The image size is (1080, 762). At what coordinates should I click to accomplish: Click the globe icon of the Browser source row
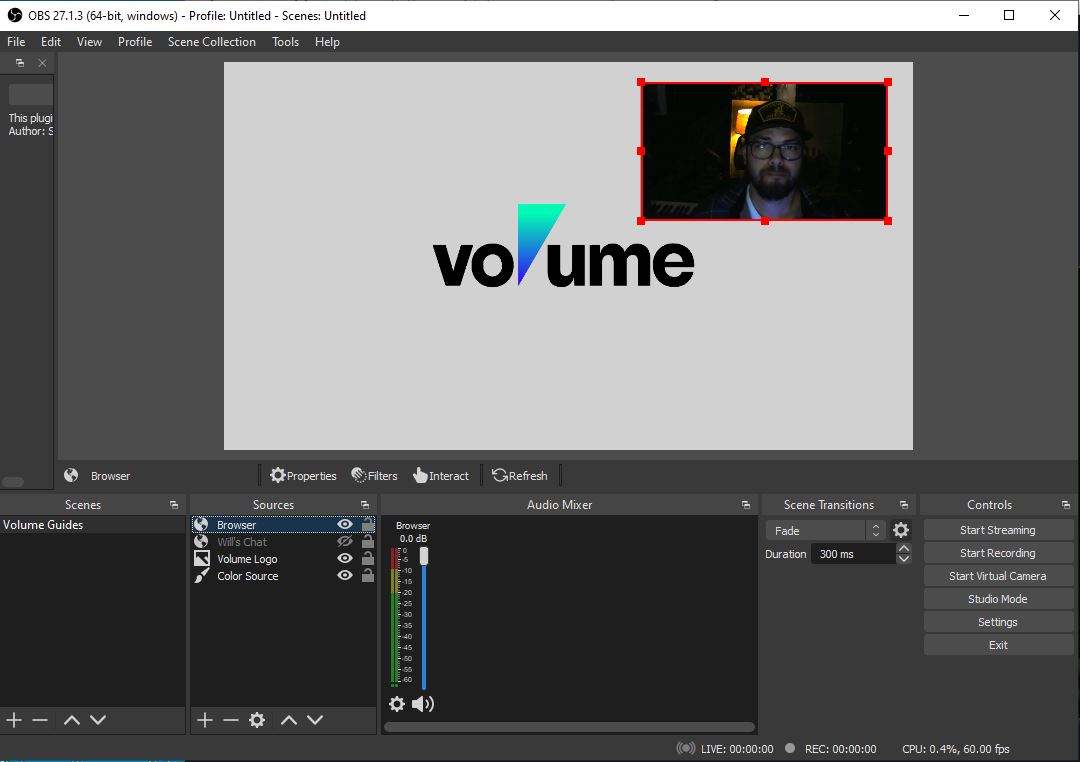(201, 524)
